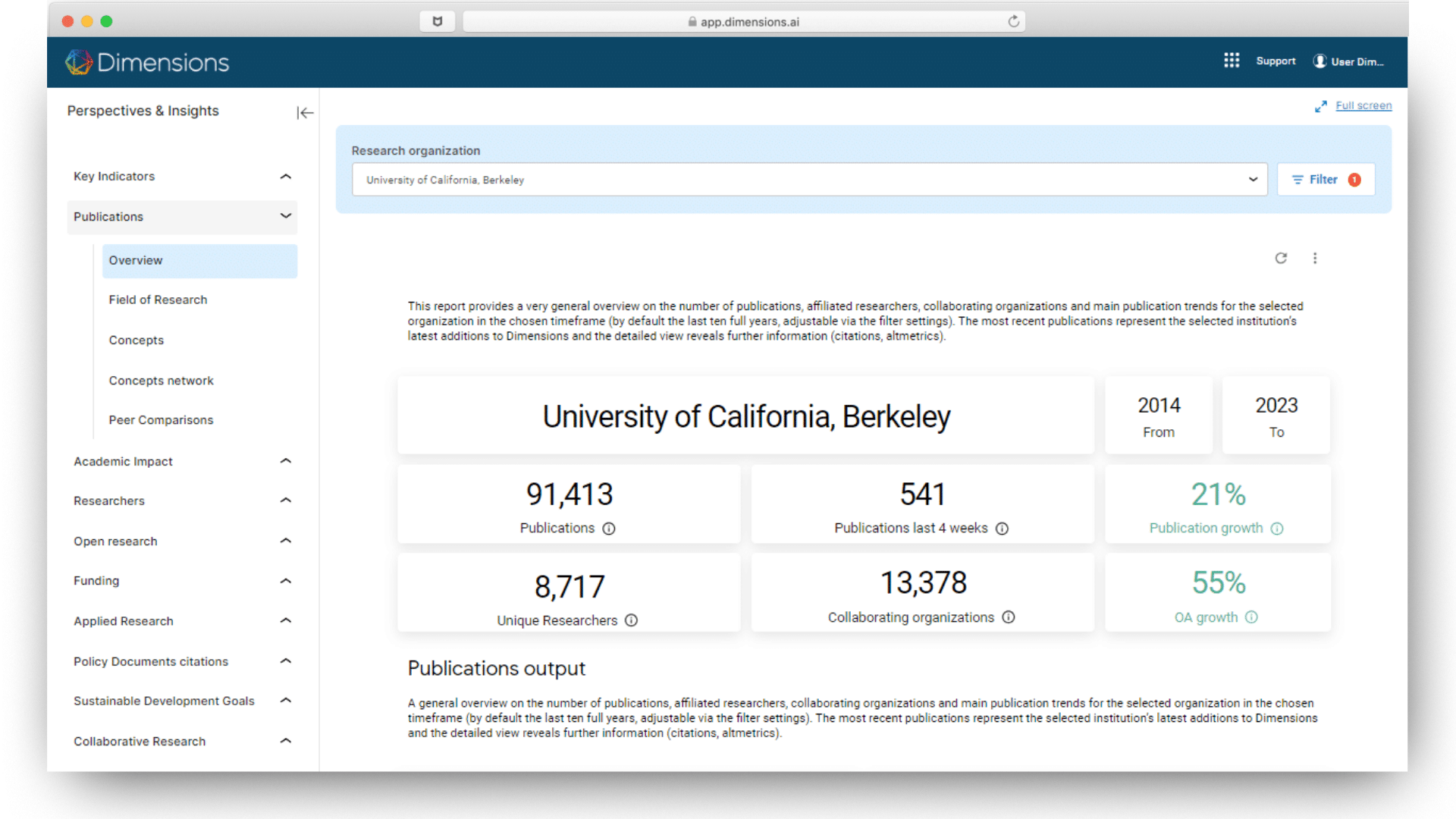This screenshot has height=819, width=1456.
Task: Show info for Publications count
Action: (609, 529)
